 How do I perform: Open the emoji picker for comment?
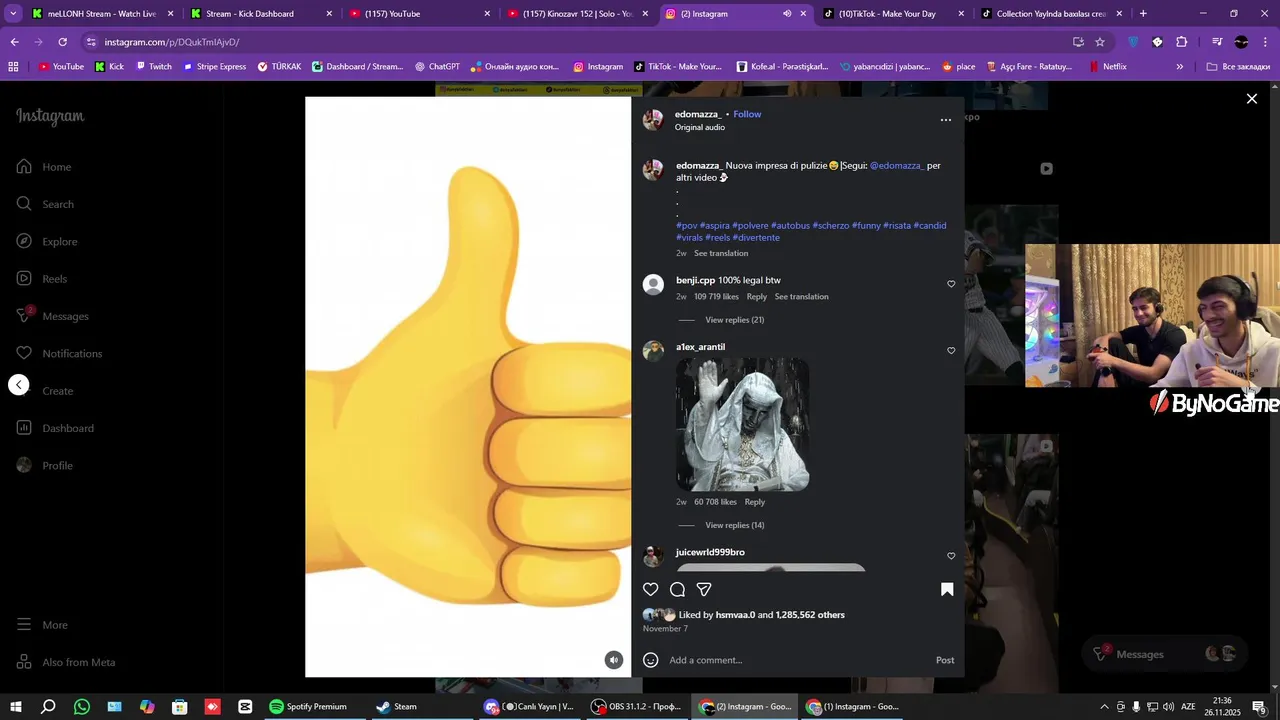coord(651,660)
